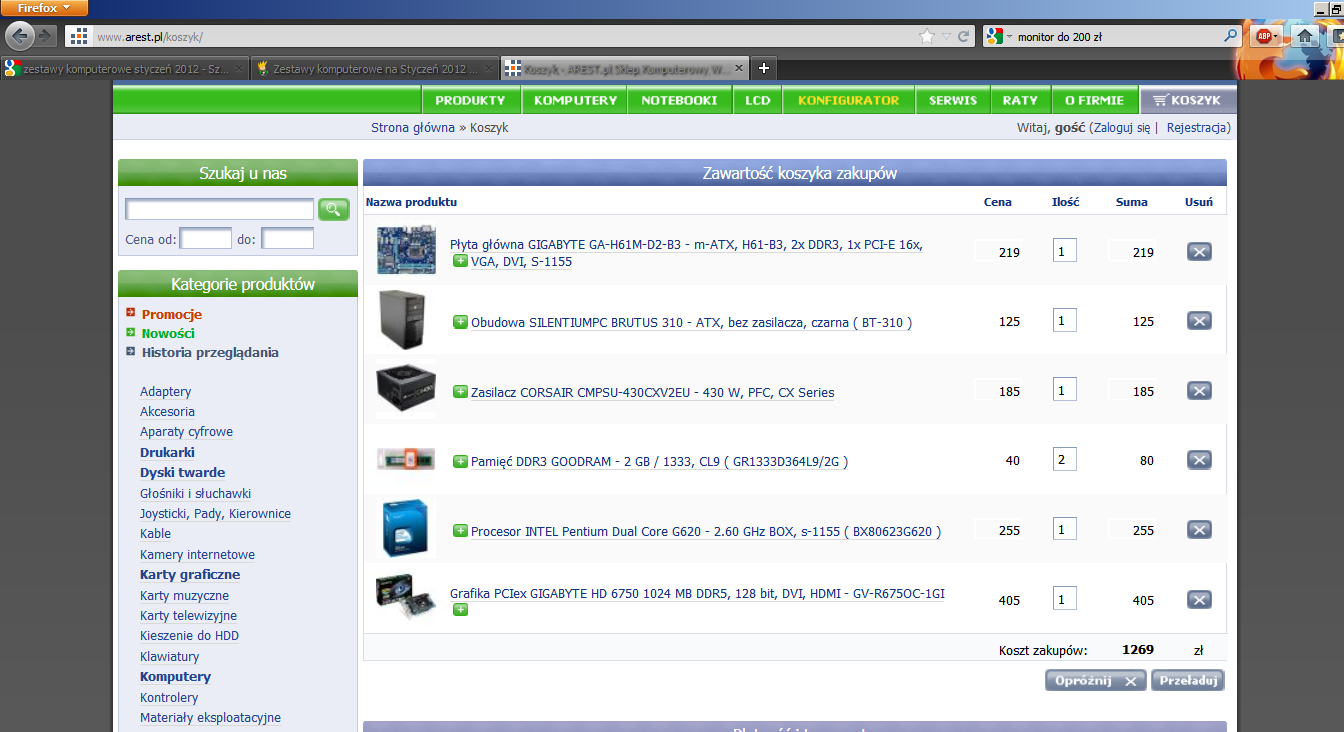Expand plus icon beside Procesor INTEL Pentium
The width and height of the screenshot is (1344, 732).
[460, 531]
